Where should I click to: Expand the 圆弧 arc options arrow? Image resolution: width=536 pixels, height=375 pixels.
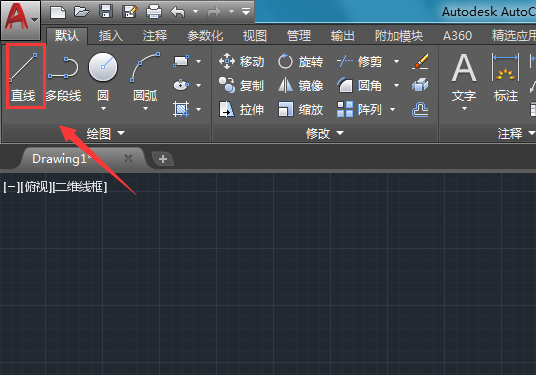point(145,108)
